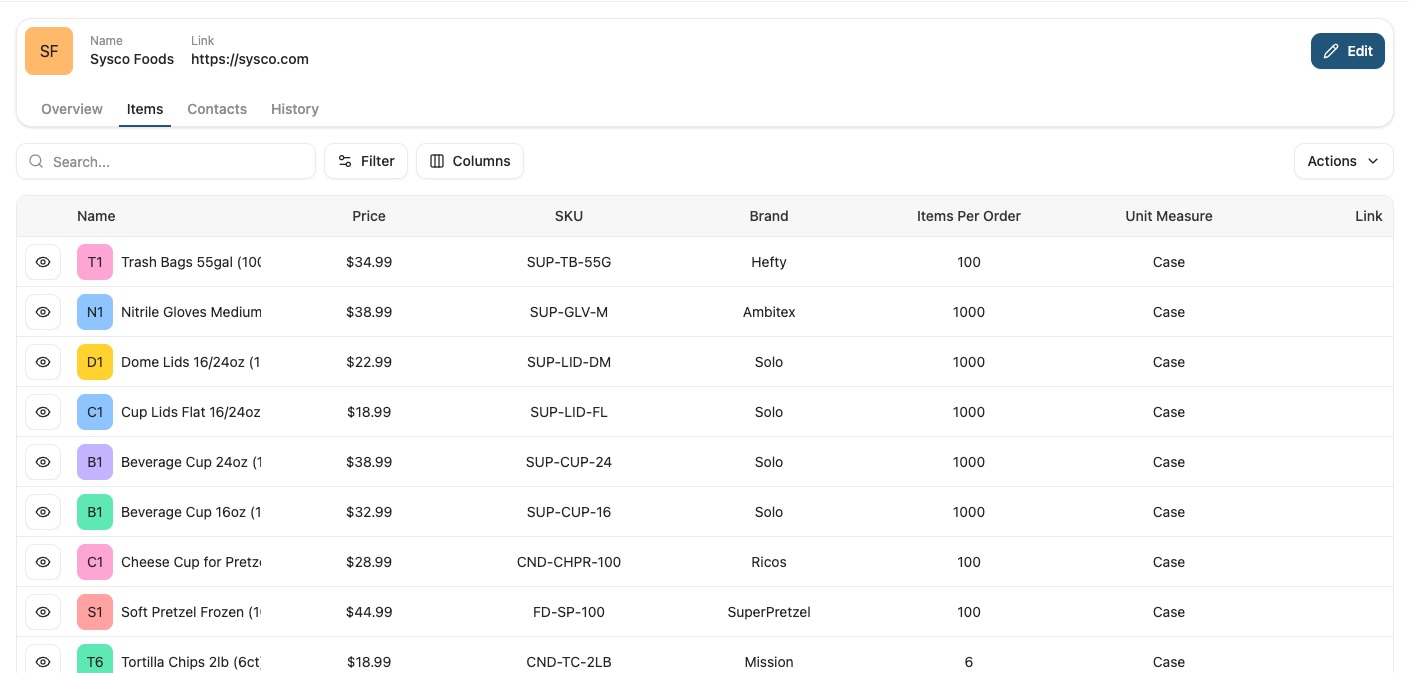Click the SUP-TB-55G SKU cell
Screen dimensions: 1409x673
tap(569, 262)
